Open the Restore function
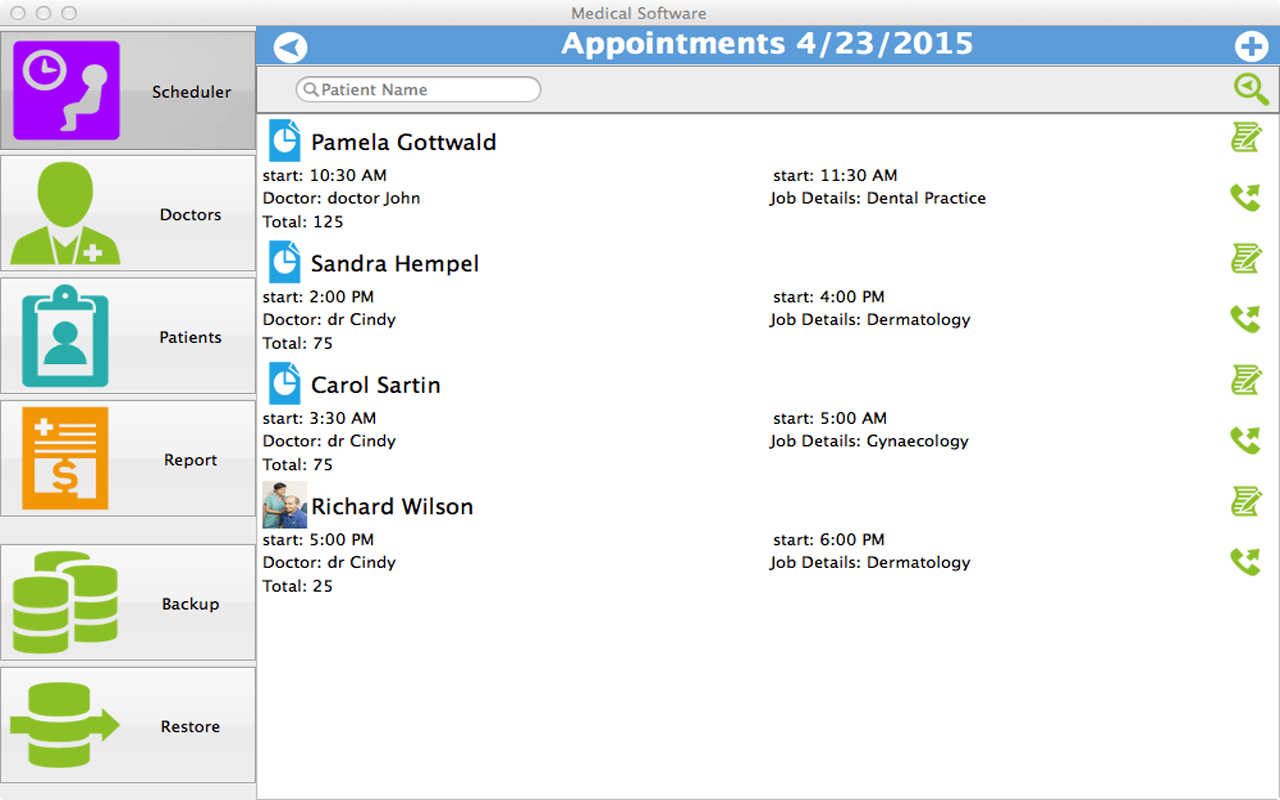Screen dimensions: 1280x800 point(128,726)
